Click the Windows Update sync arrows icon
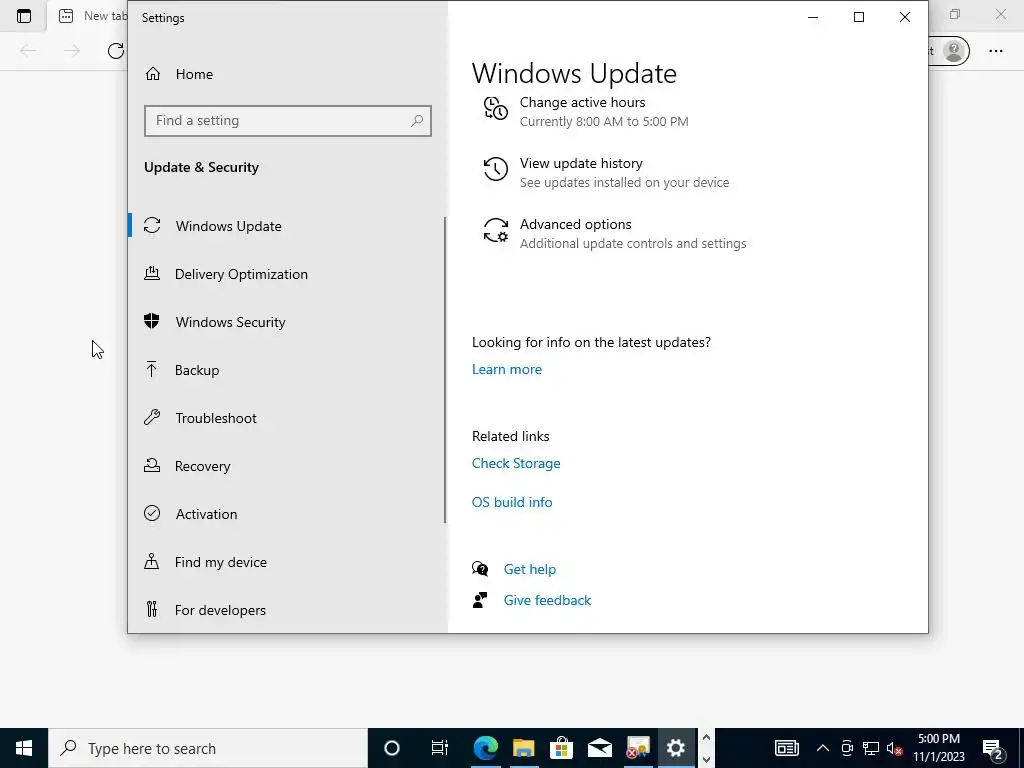Image resolution: width=1024 pixels, height=768 pixels. pos(152,225)
